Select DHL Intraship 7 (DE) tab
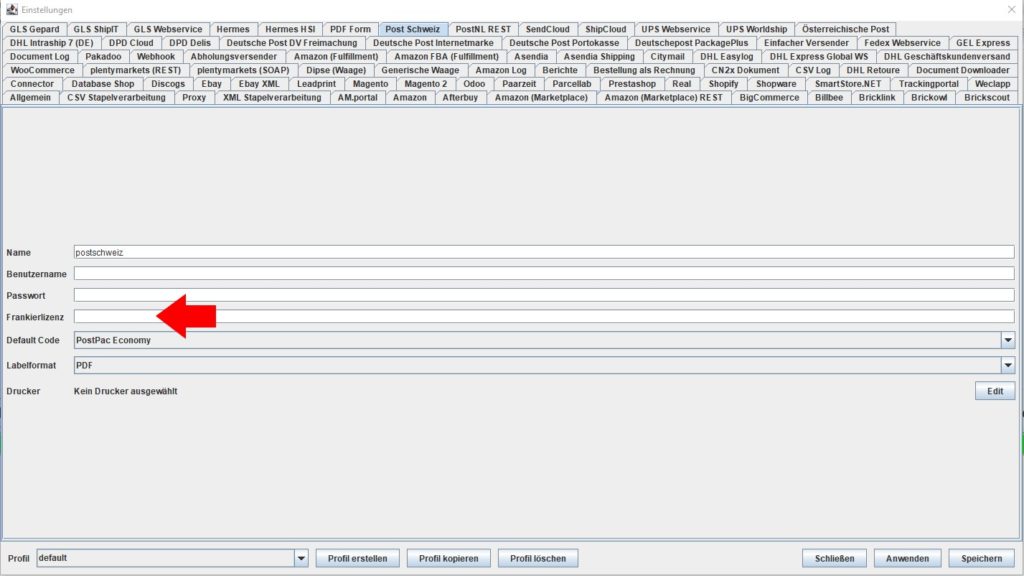 [x=52, y=43]
